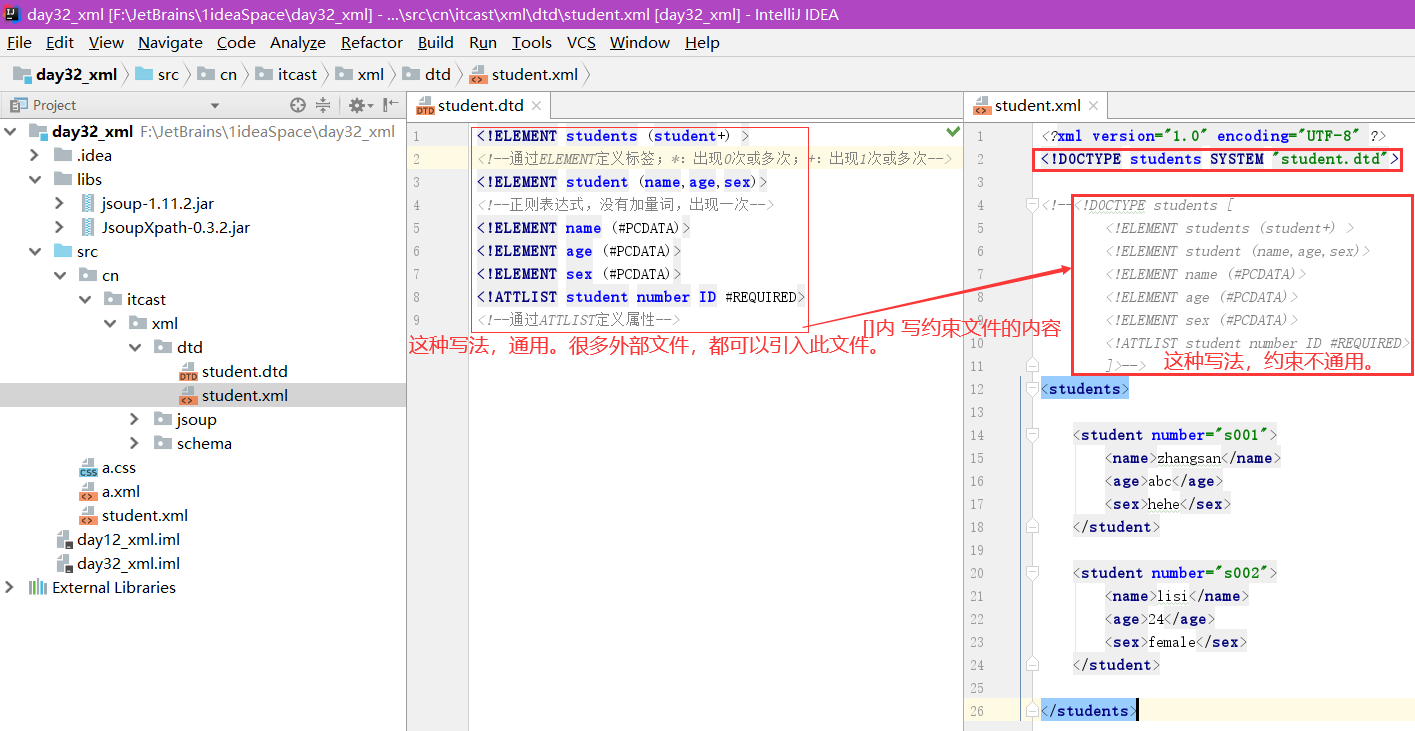Click the student.dtd file icon in tree

188,372
